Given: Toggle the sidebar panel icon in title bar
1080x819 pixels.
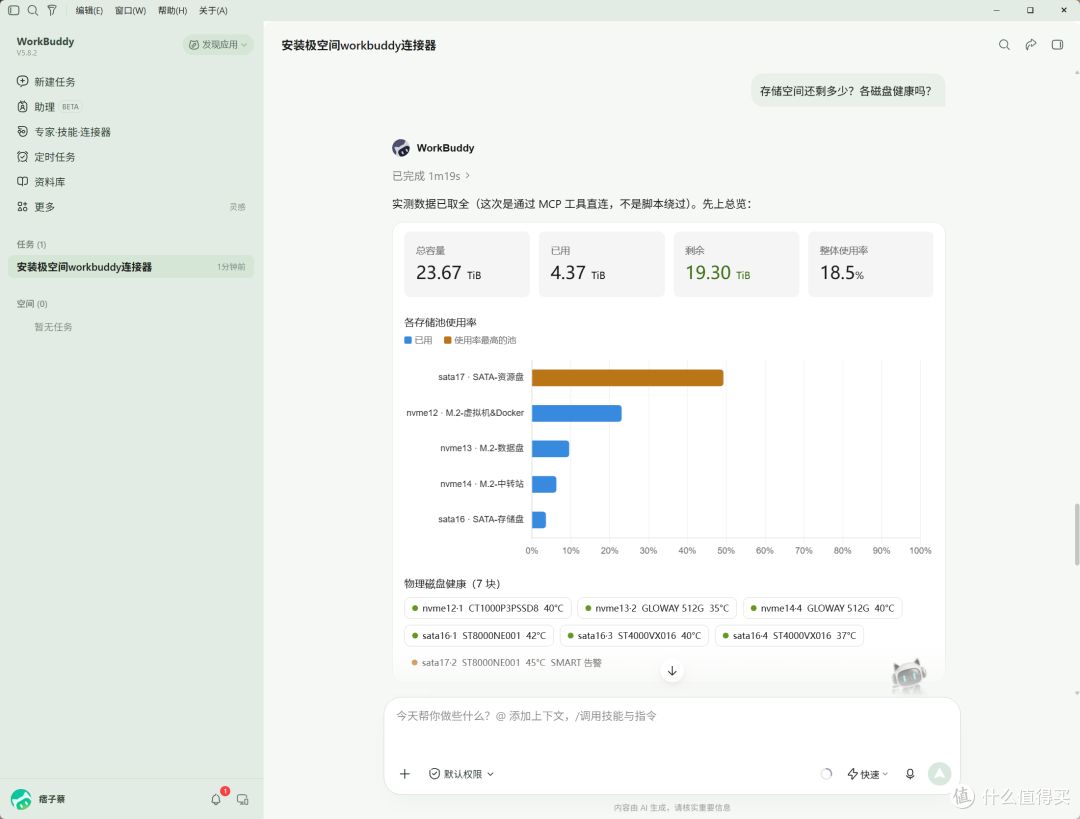Looking at the screenshot, I should click(x=14, y=10).
